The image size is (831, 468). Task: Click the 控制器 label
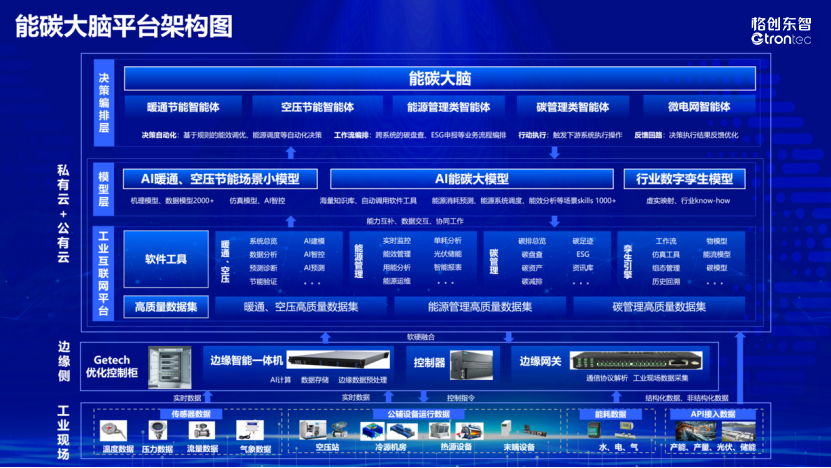click(429, 363)
